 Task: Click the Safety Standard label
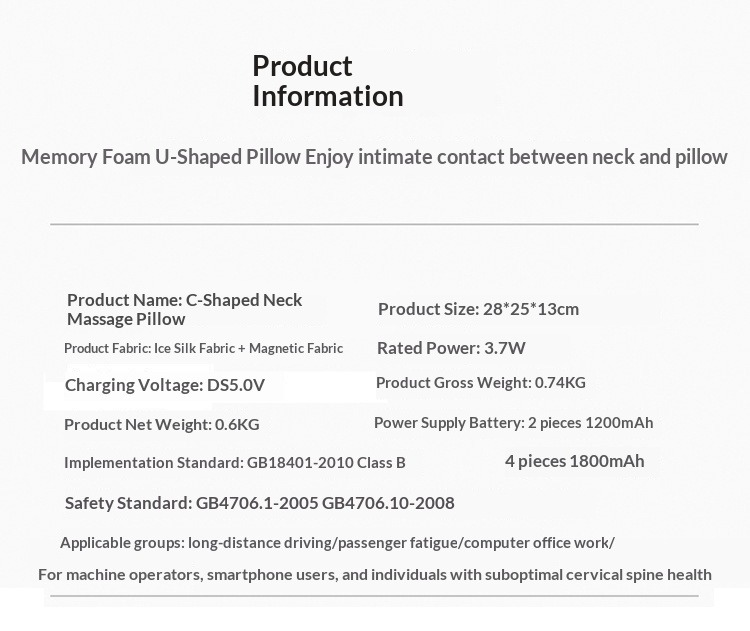128,503
